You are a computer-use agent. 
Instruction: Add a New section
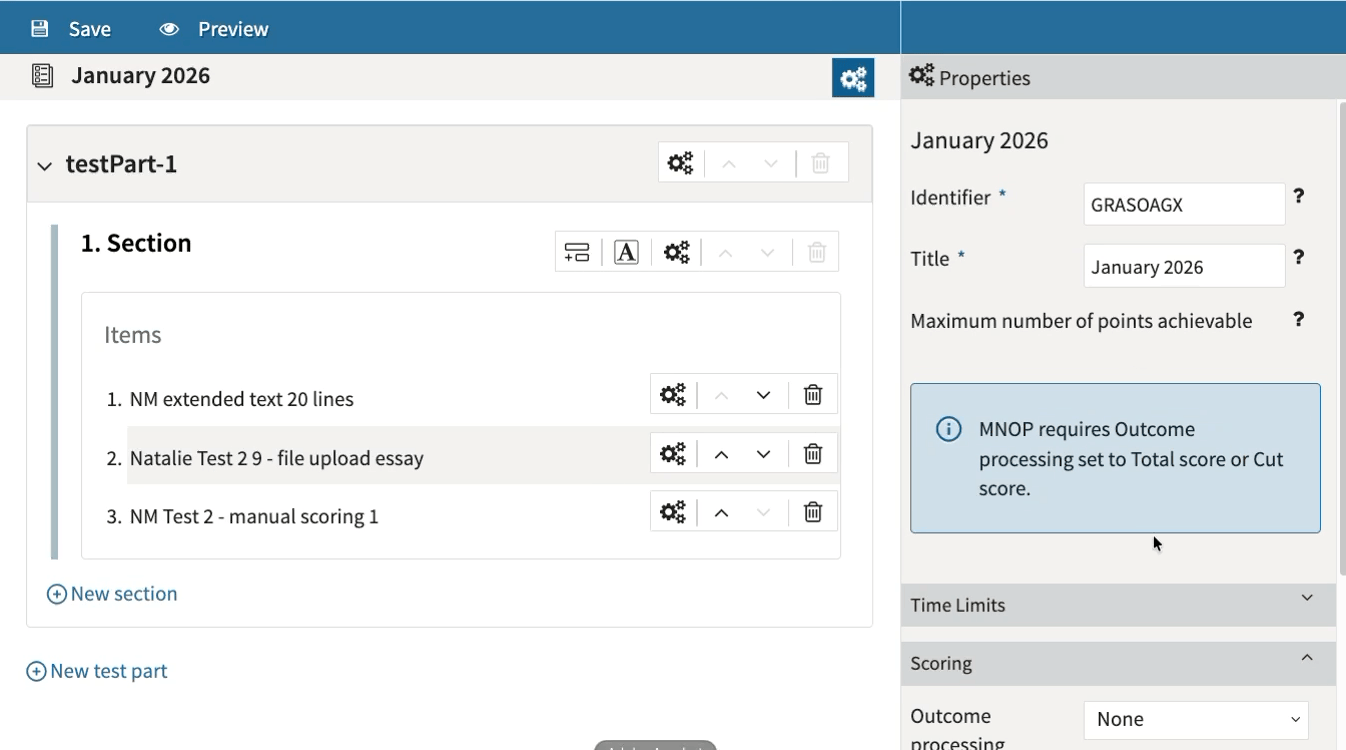click(x=112, y=594)
